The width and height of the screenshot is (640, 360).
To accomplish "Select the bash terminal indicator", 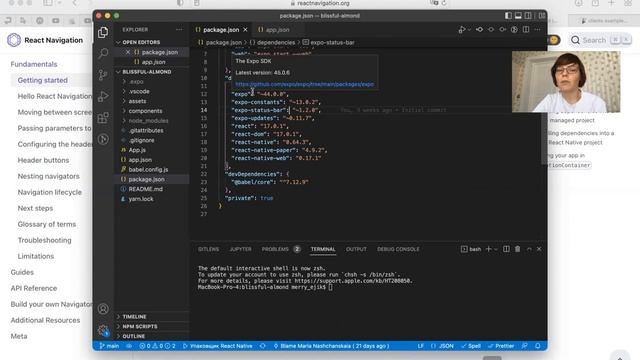I will (471, 249).
